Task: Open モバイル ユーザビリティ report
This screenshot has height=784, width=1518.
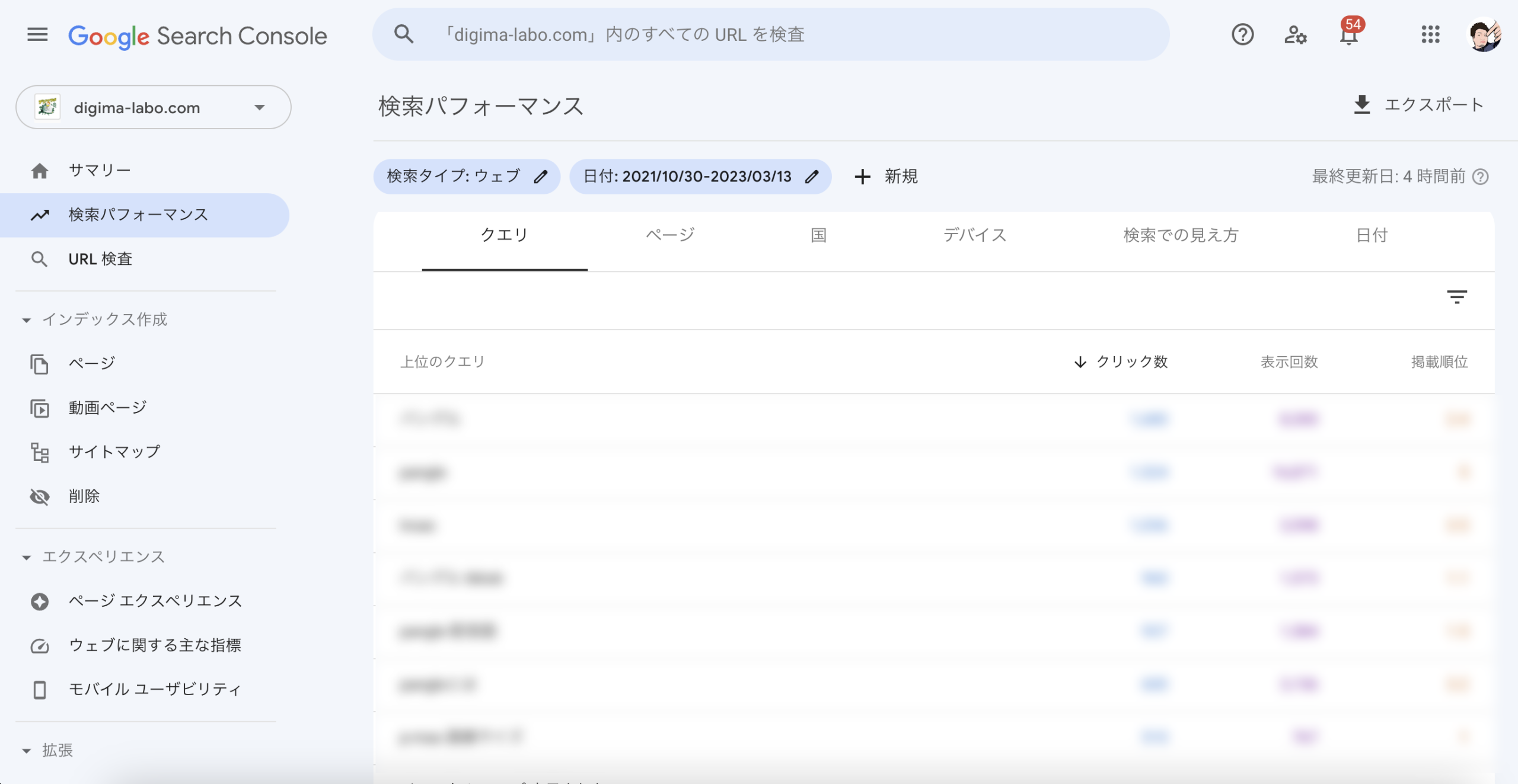Action: point(154,689)
